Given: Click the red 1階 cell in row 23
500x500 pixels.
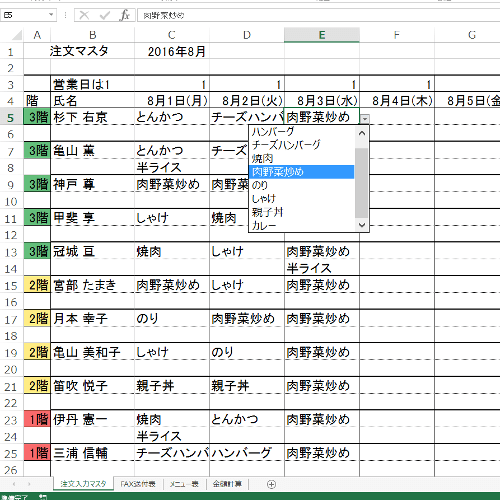Looking at the screenshot, I should 37,419.
